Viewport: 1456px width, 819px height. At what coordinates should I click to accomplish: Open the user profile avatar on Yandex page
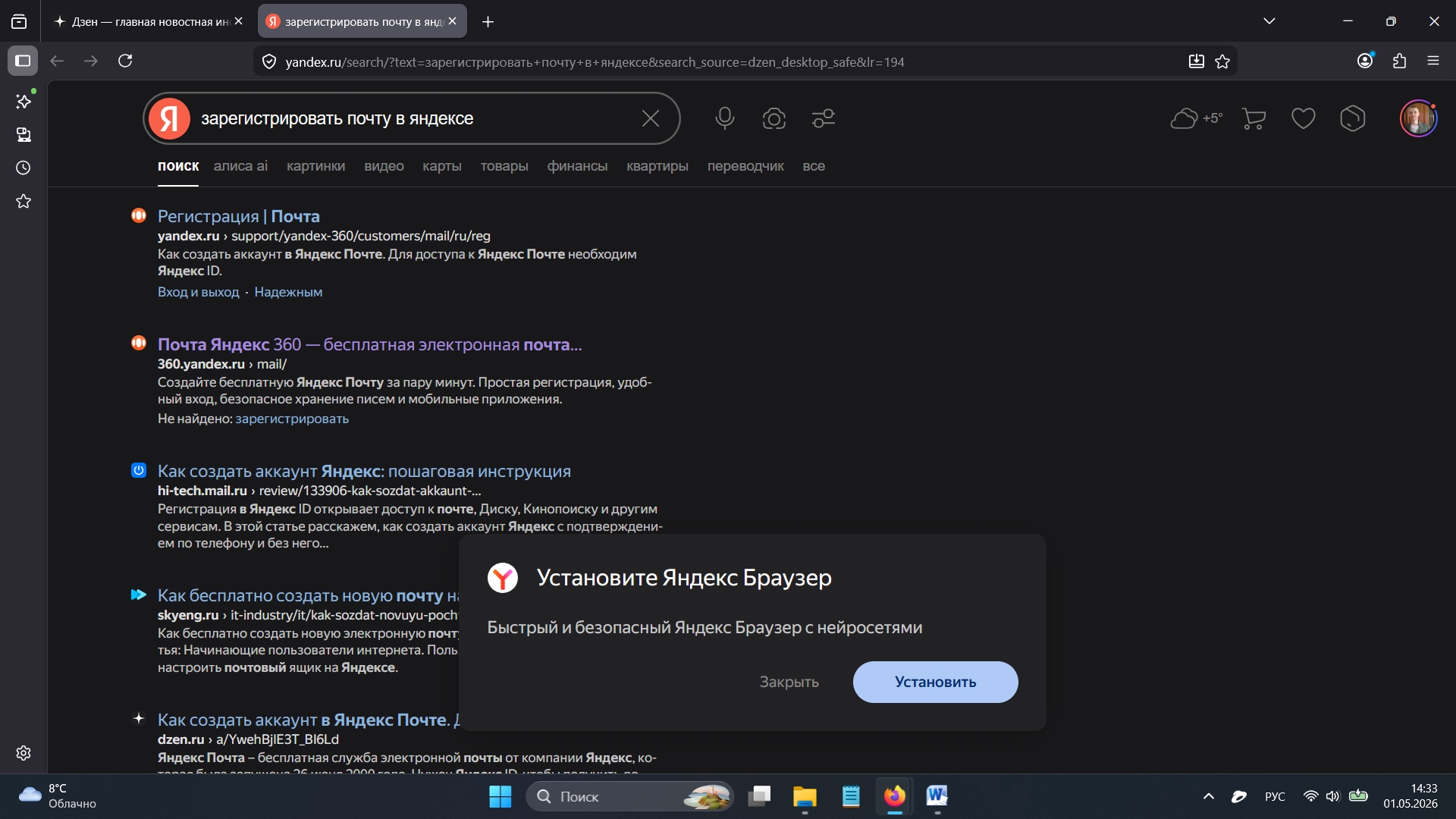click(x=1419, y=118)
